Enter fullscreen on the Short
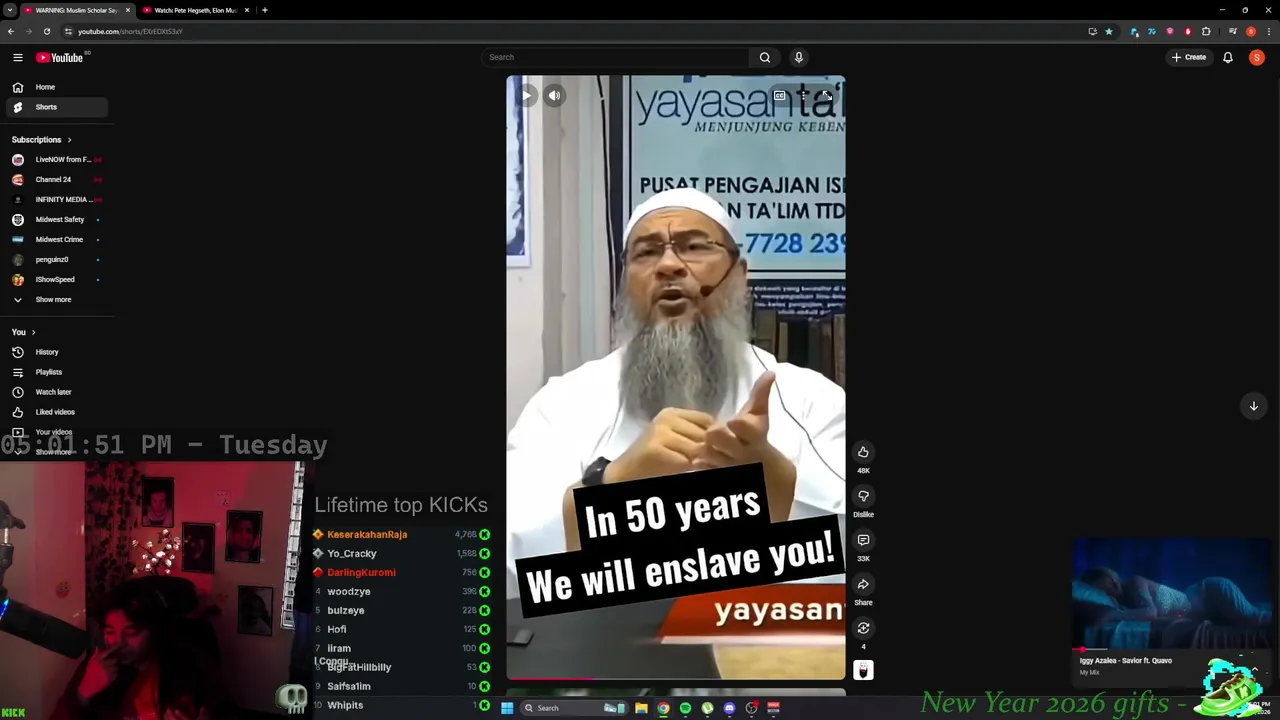 pos(827,96)
